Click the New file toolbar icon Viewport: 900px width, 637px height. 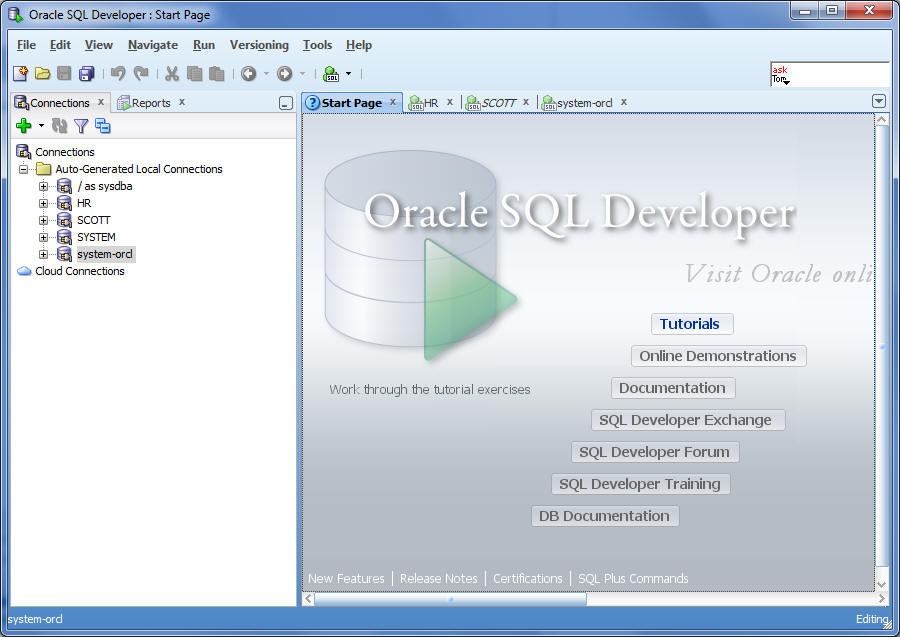point(20,73)
